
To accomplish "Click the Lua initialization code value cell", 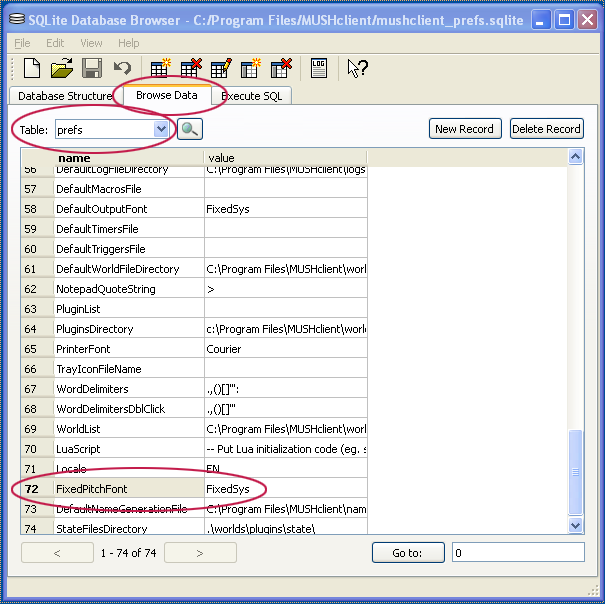I will click(x=286, y=449).
